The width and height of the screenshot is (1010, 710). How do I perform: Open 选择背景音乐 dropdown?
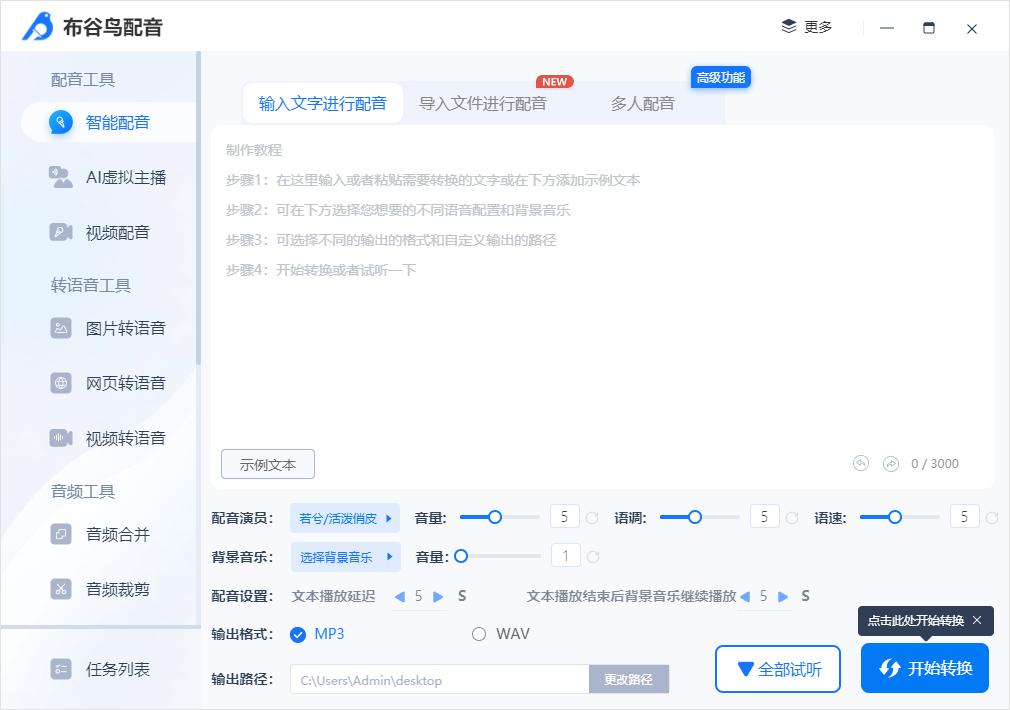[x=345, y=557]
